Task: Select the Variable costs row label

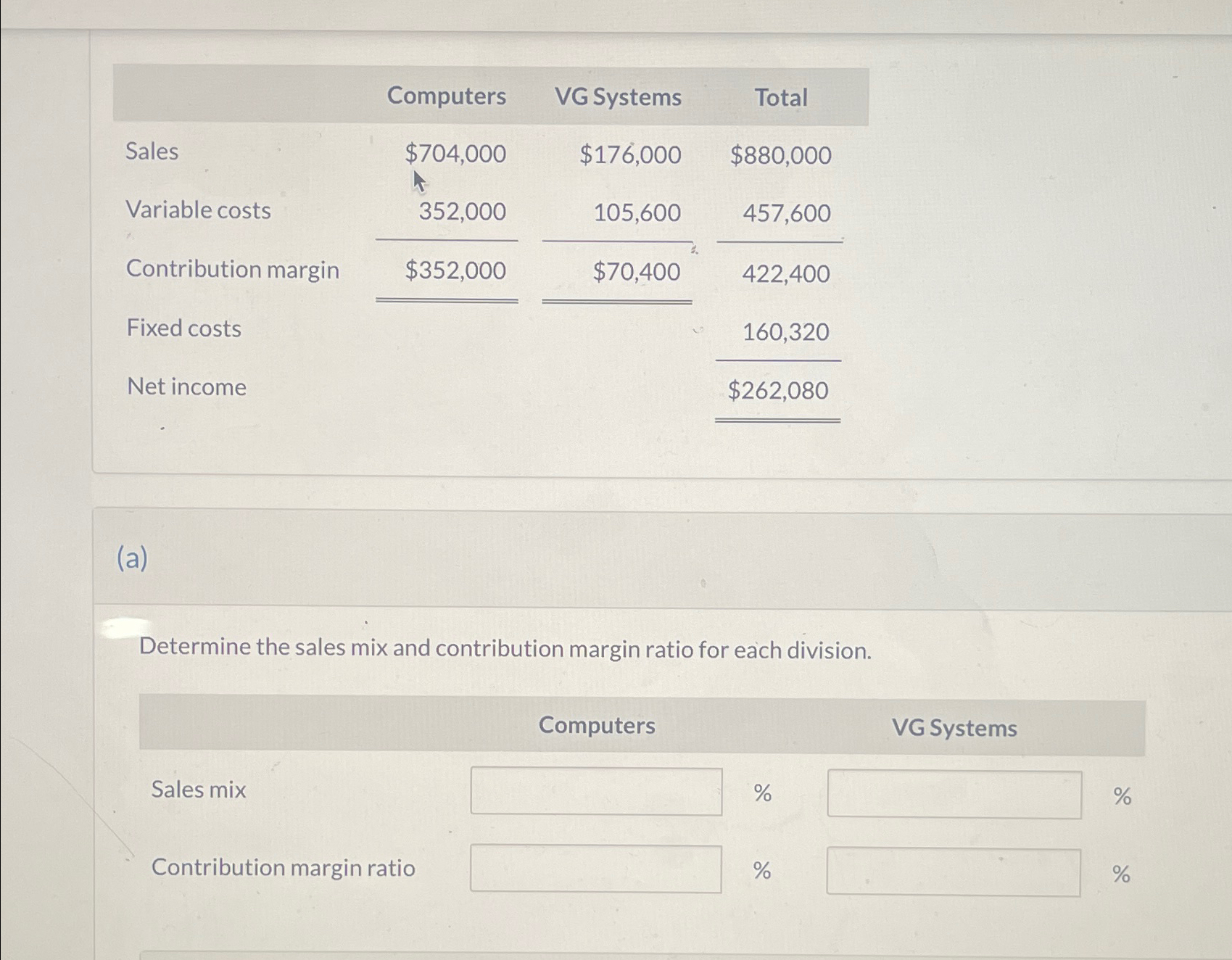Action: [x=199, y=211]
